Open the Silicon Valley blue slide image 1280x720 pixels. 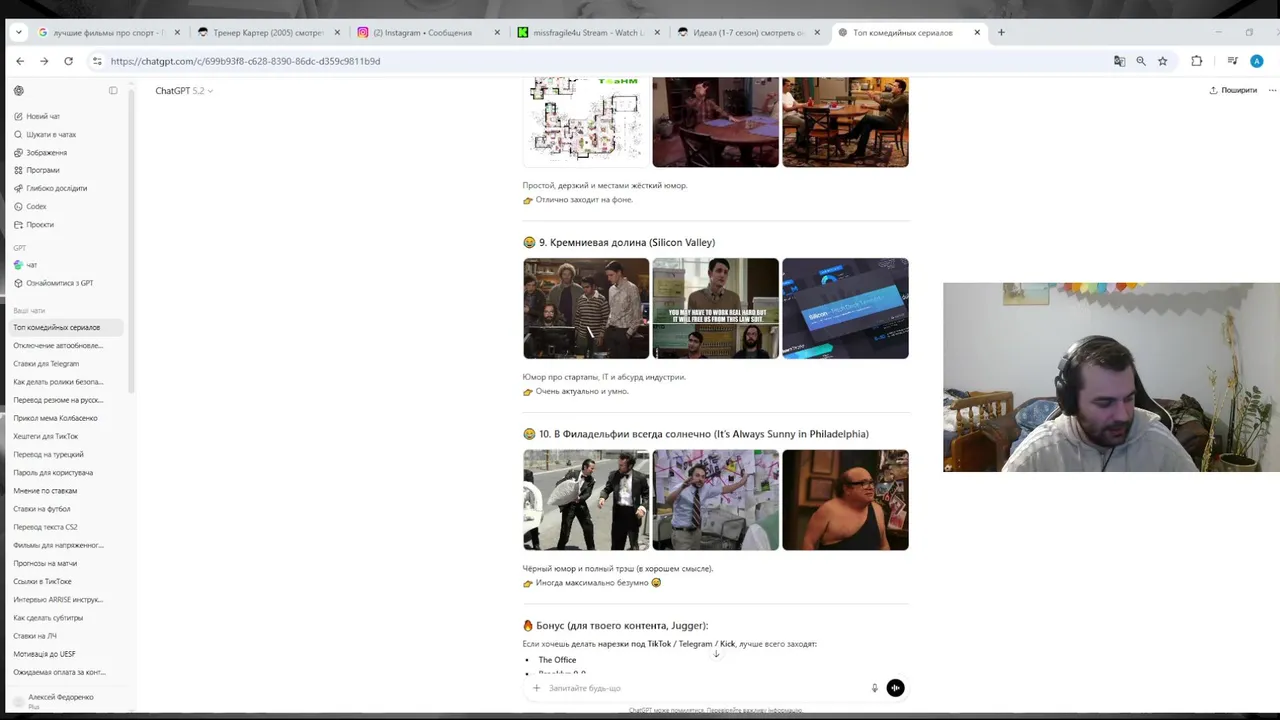tap(845, 308)
